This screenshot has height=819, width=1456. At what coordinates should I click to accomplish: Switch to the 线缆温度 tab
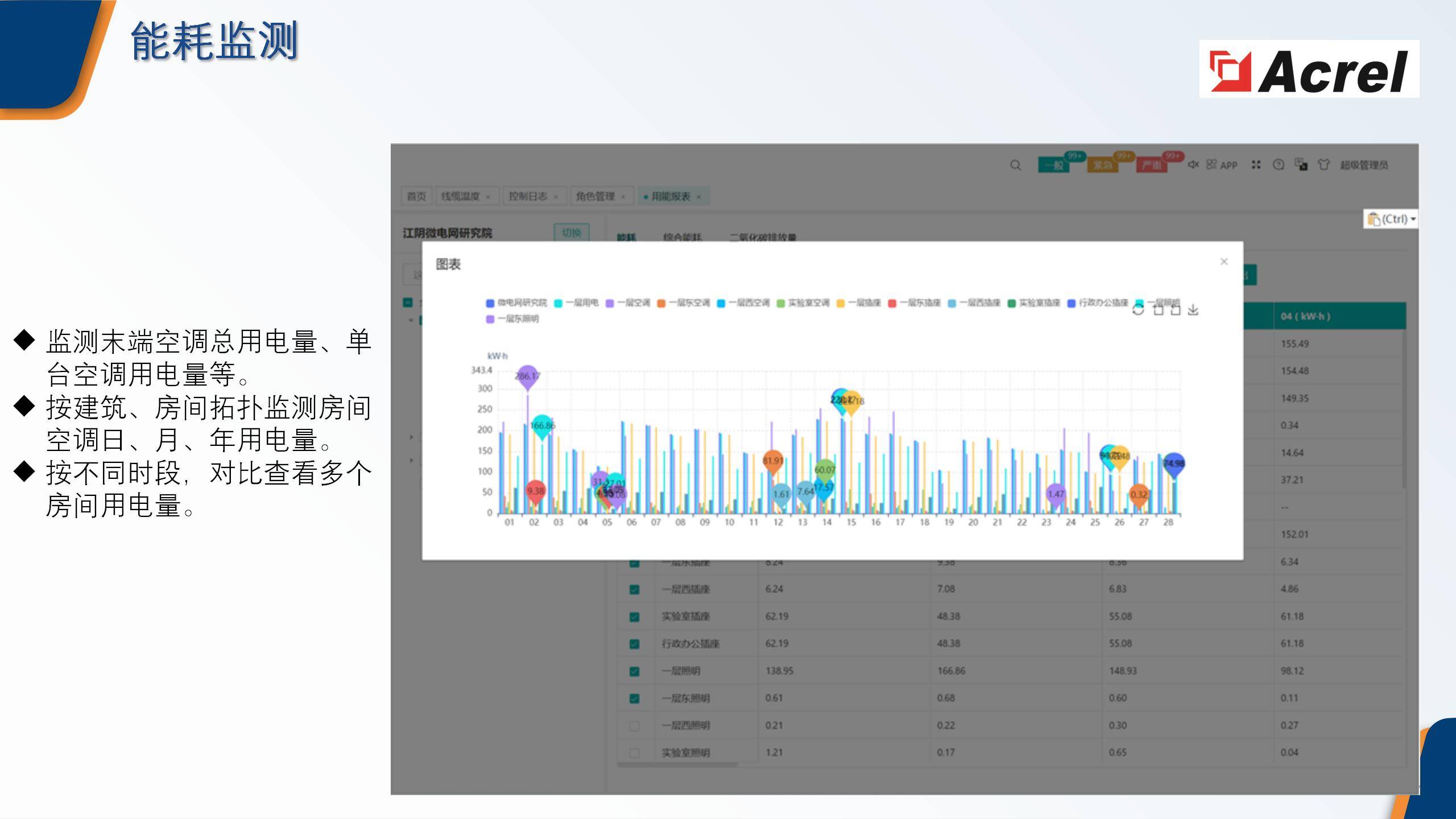pos(461,196)
